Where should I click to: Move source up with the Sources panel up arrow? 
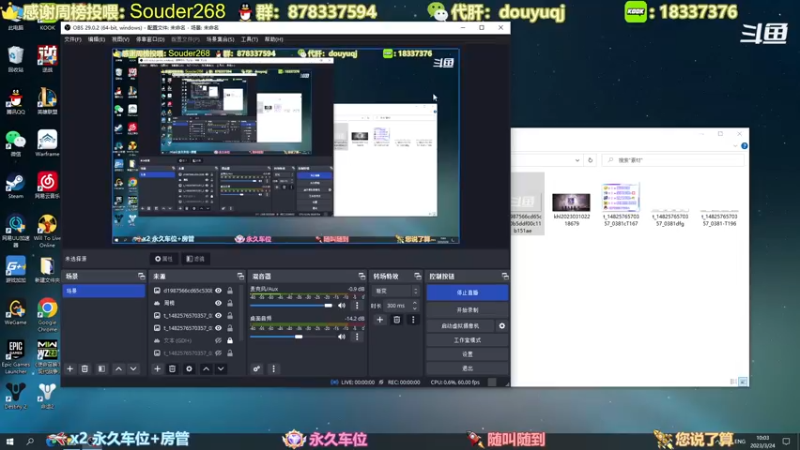pyautogui.click(x=206, y=369)
